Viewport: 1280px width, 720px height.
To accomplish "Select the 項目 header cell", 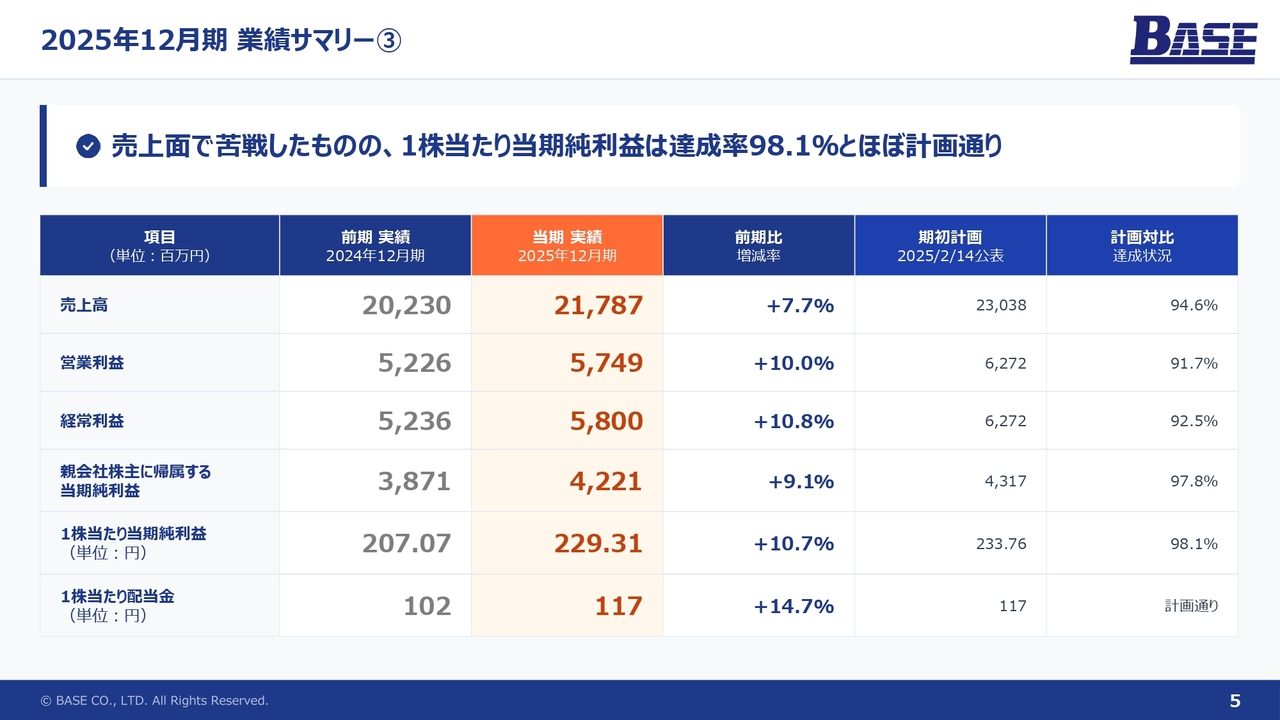I will (x=160, y=245).
